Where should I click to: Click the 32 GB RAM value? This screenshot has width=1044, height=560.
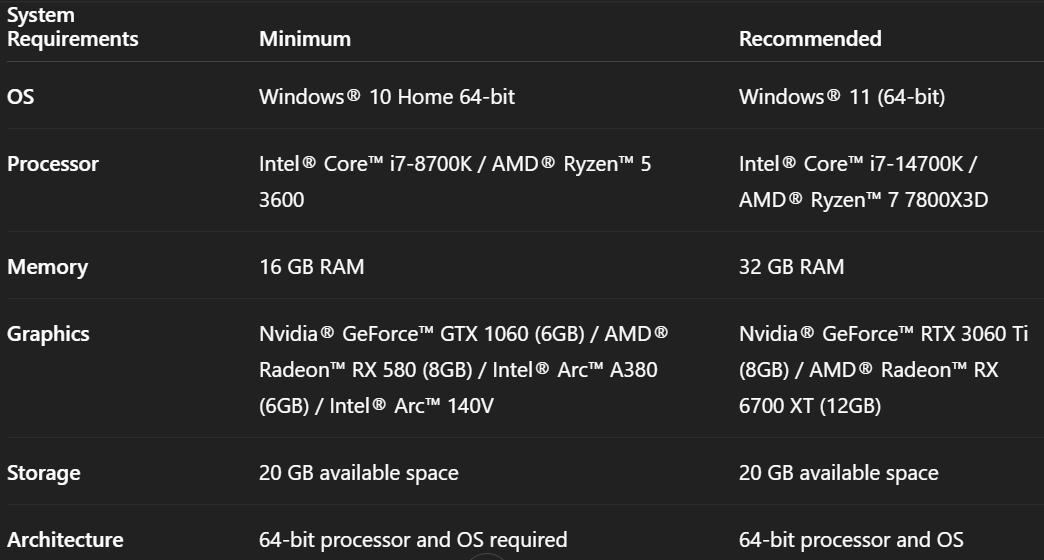791,267
